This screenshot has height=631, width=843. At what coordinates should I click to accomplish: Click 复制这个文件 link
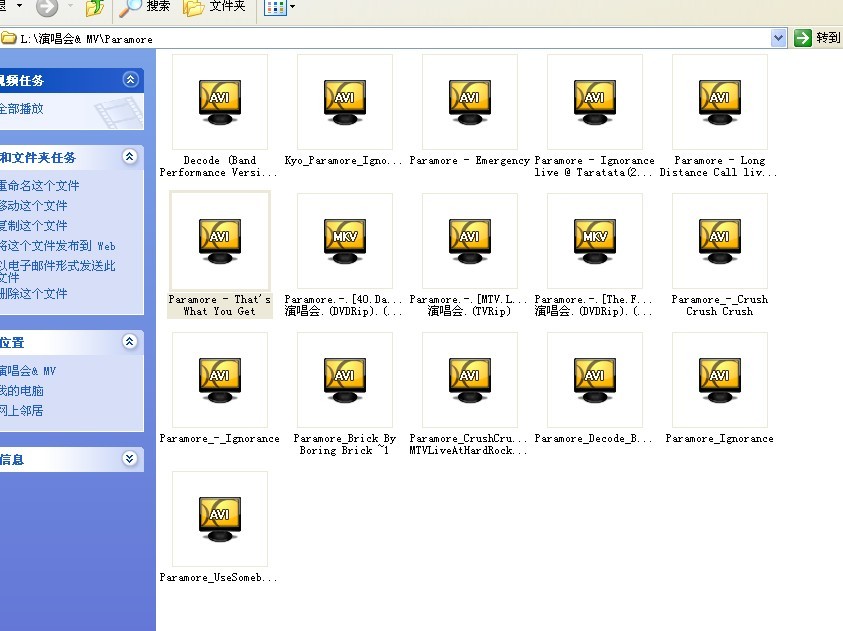(x=33, y=226)
